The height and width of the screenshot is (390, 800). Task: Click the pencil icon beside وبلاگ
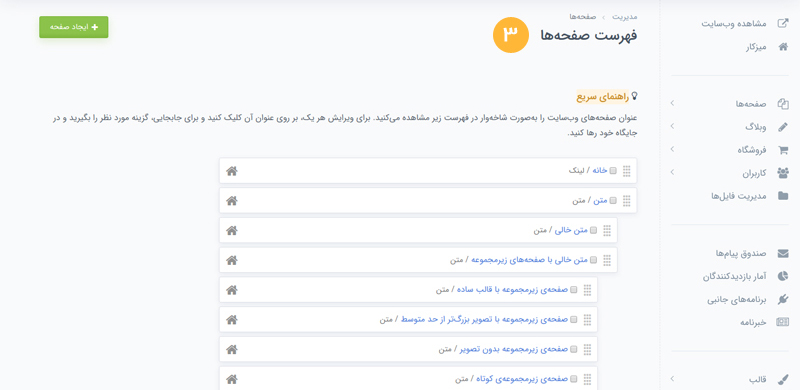point(782,127)
